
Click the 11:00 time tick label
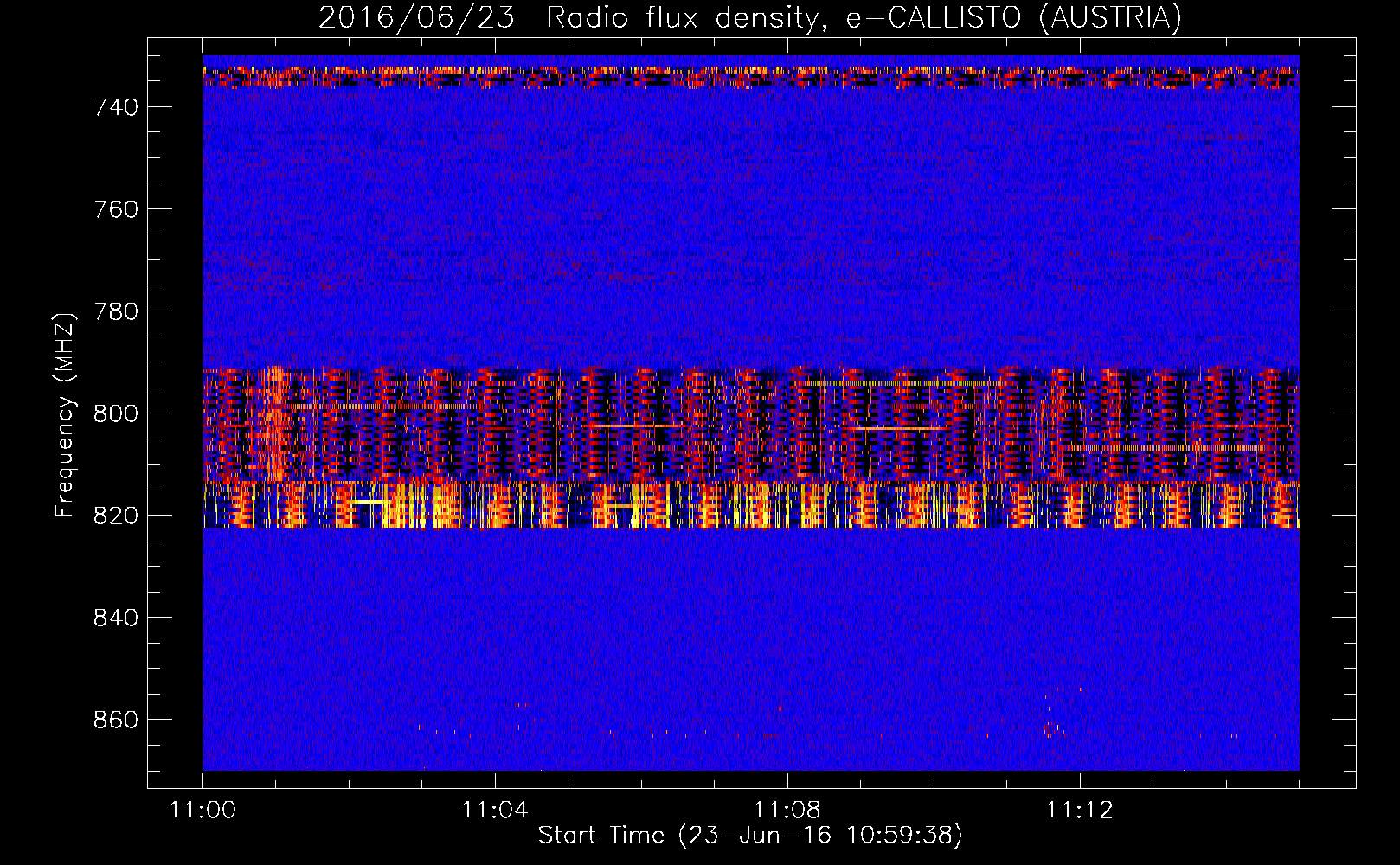(x=202, y=811)
